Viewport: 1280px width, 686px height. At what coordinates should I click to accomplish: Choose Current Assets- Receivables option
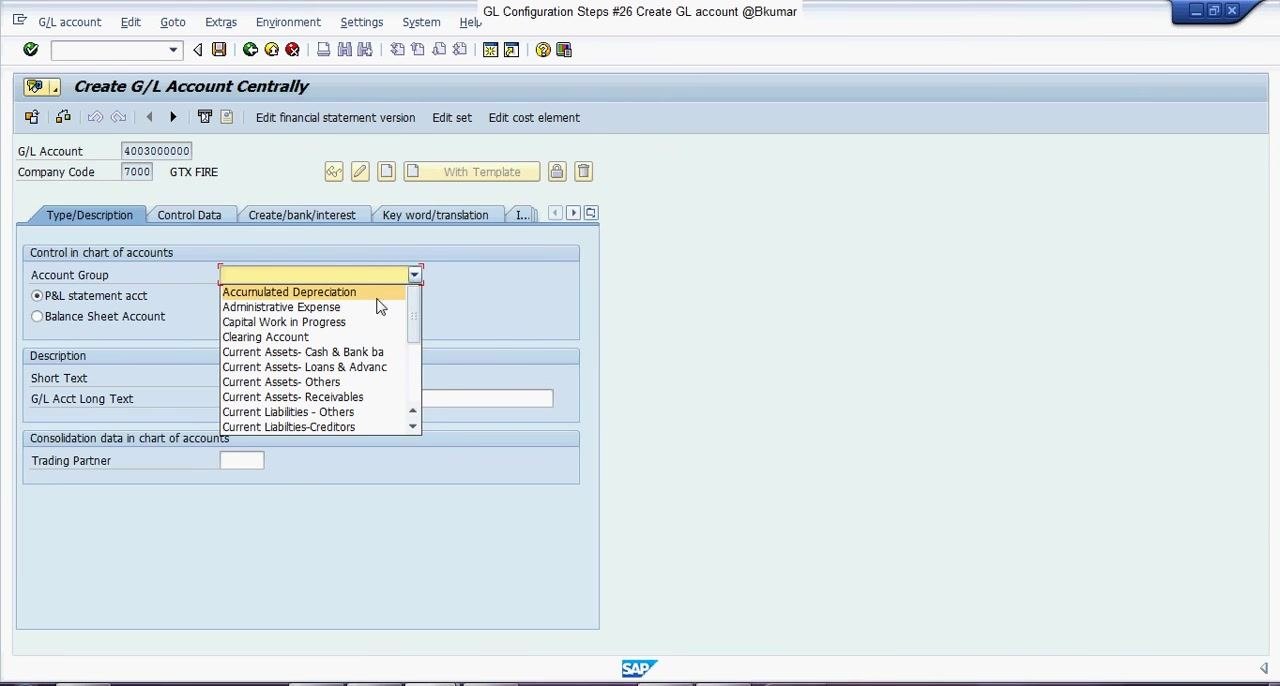tap(314, 397)
